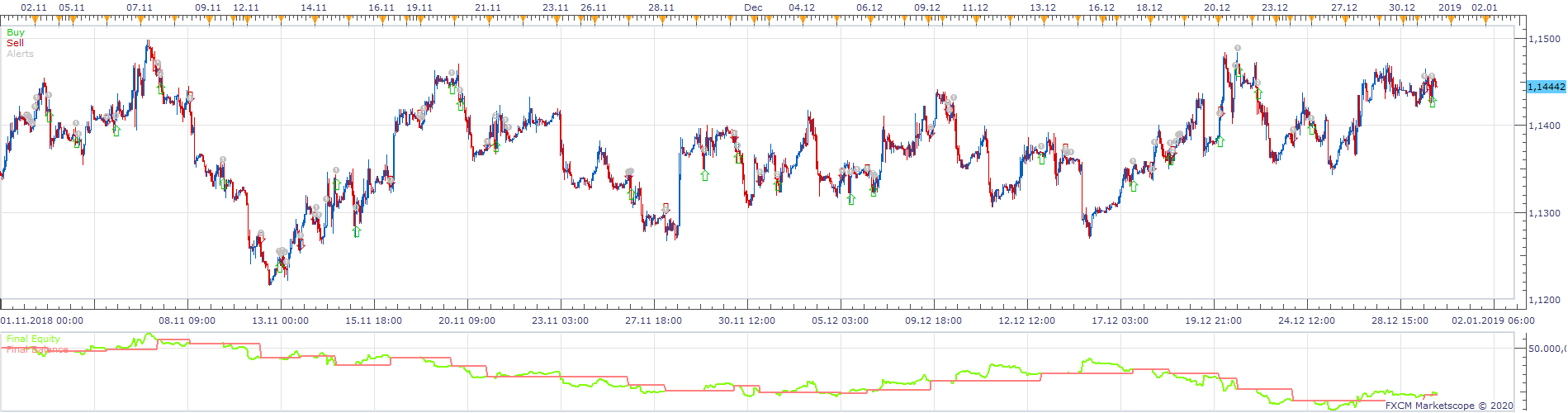
Task: Click the 27.11 18:00 time label
Action: point(654,320)
